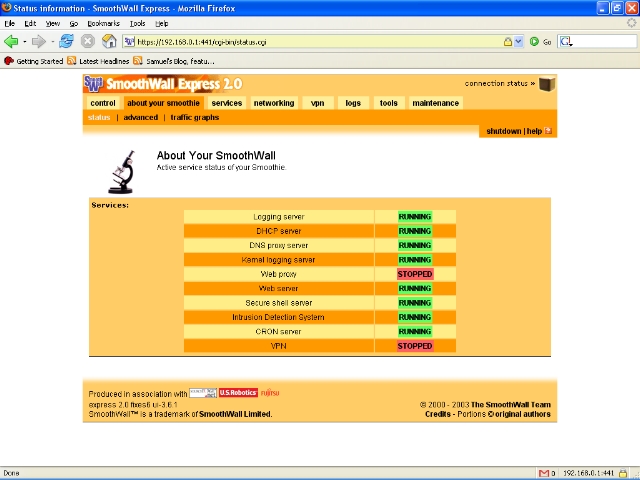Click the site favicon in URL bar
This screenshot has height=480, width=640.
click(129, 42)
